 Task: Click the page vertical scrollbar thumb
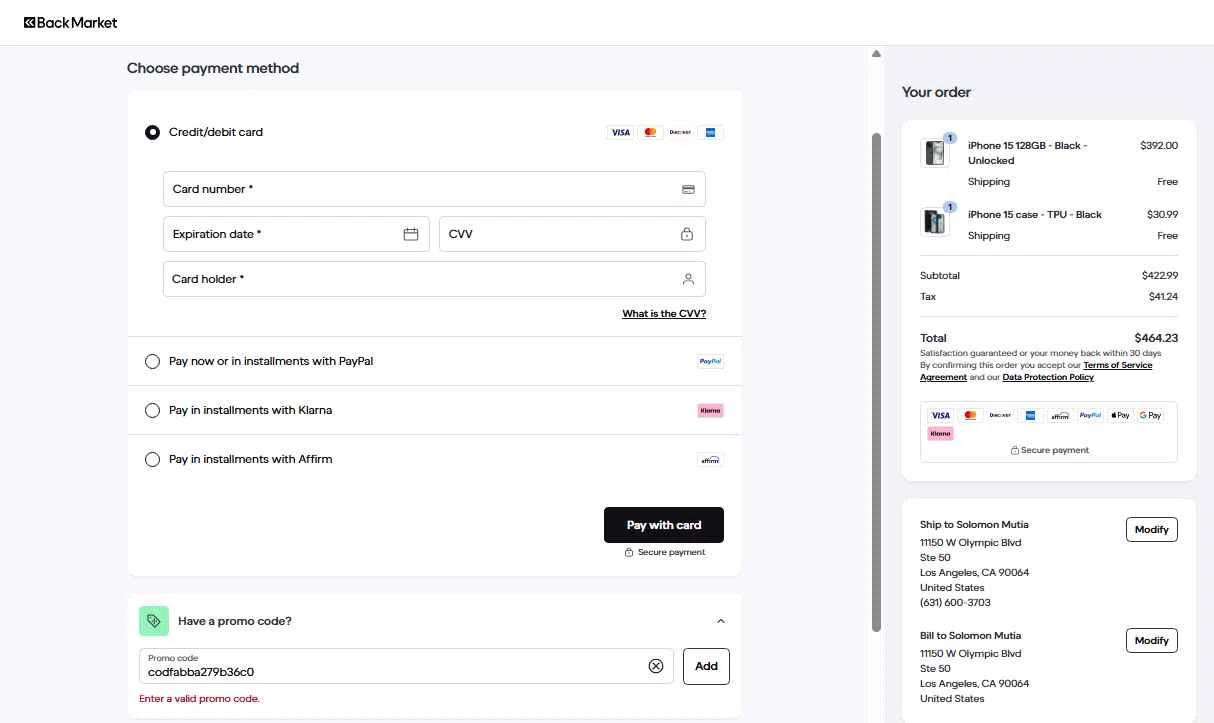877,382
